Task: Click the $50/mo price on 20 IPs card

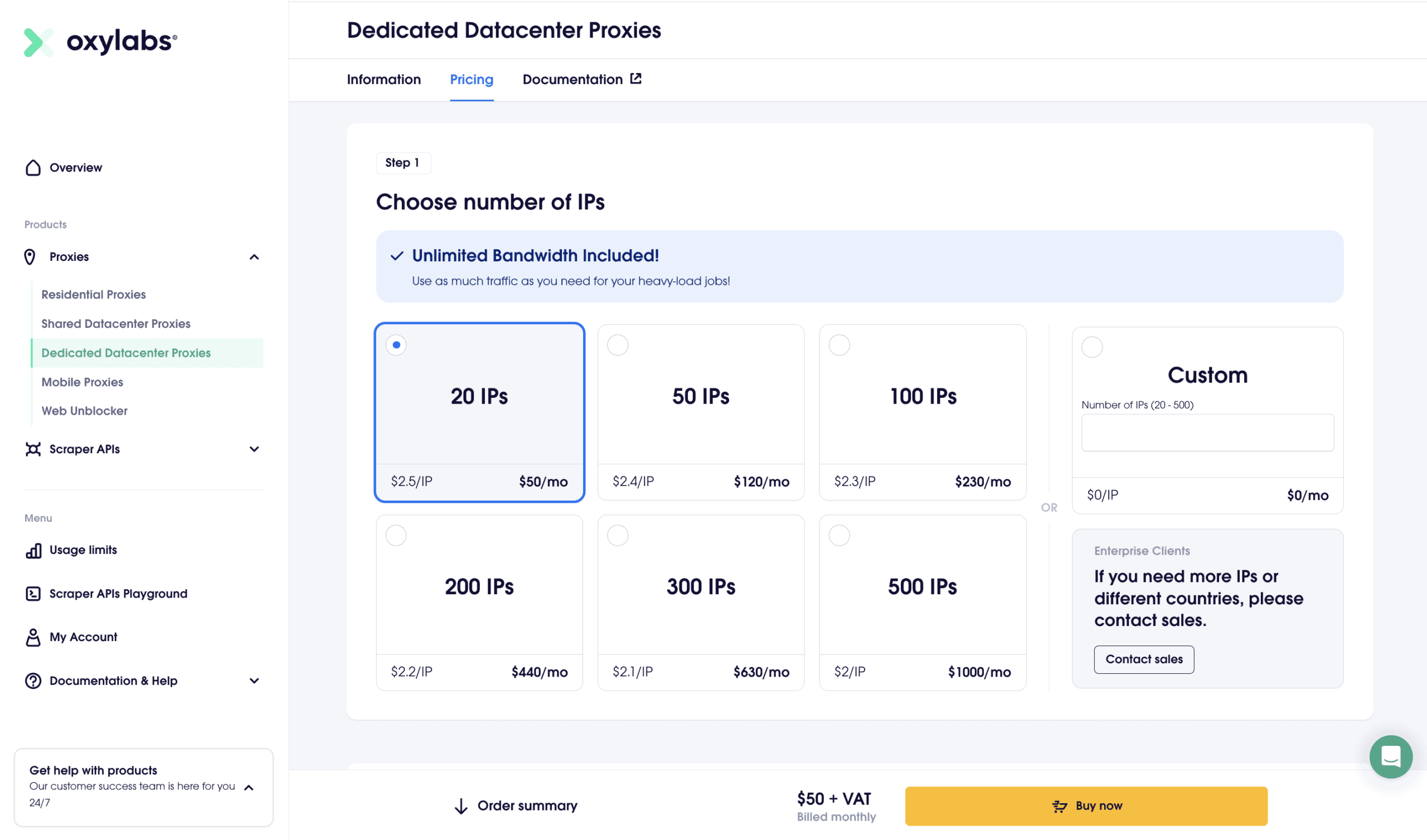Action: (x=543, y=482)
